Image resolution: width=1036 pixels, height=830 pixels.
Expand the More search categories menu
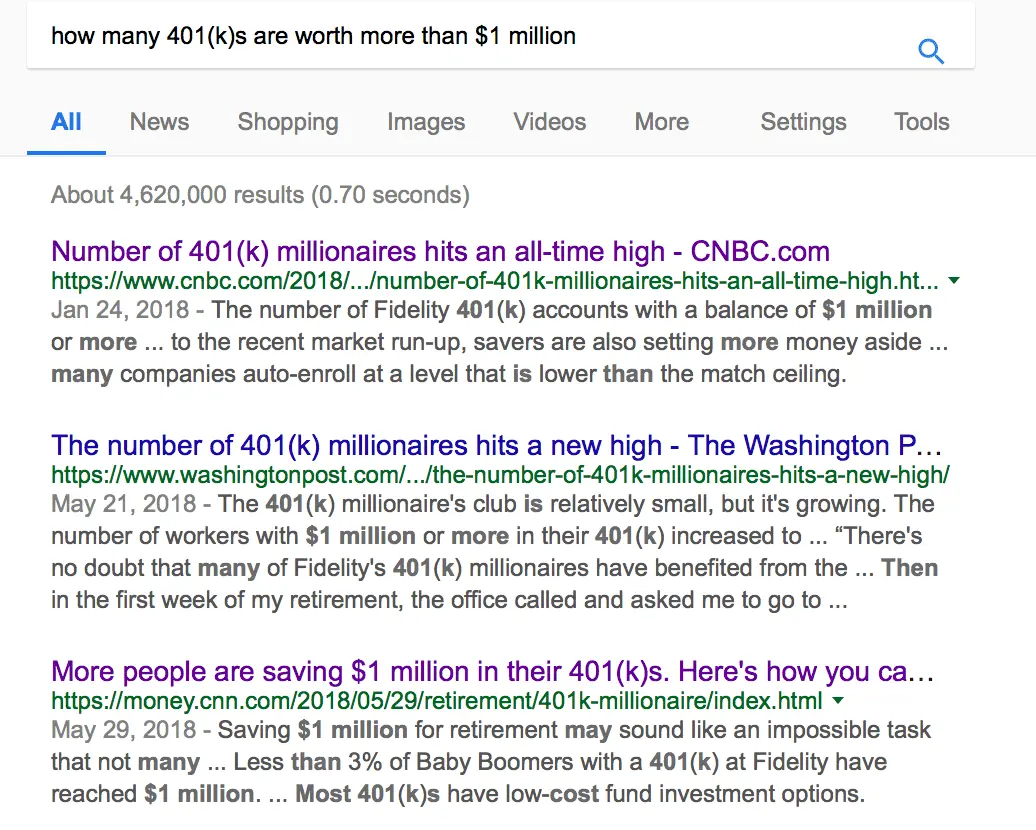tap(661, 121)
